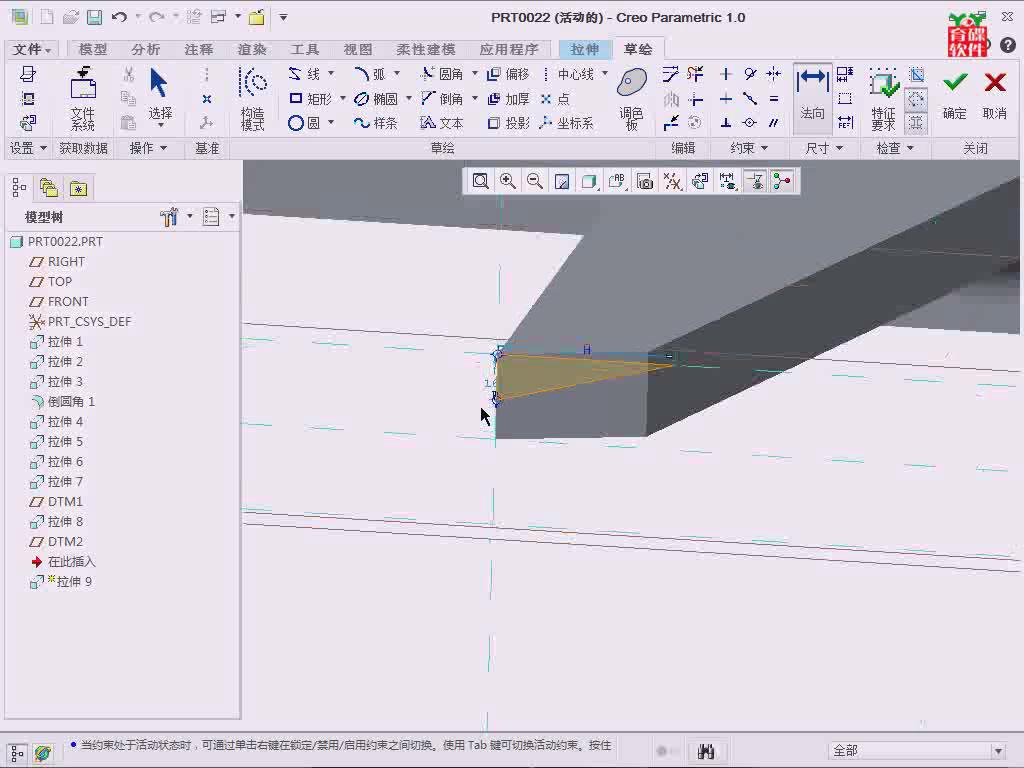Screen dimensions: 1024x768
Task: Click the find binoculars icon in status bar
Action: coord(706,751)
